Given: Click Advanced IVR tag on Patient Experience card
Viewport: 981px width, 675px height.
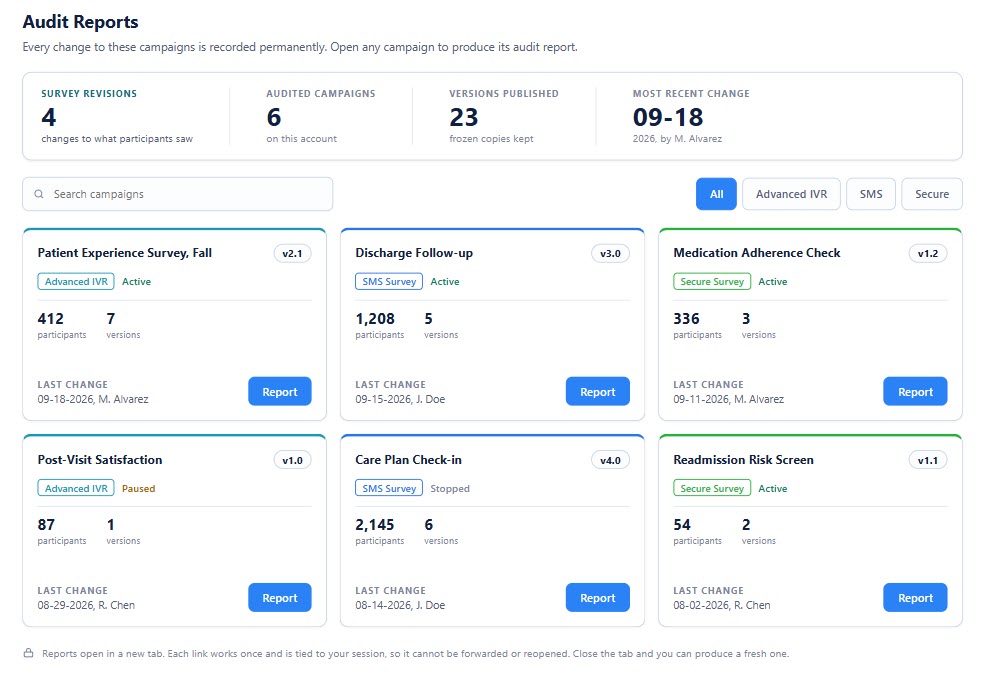Looking at the screenshot, I should 76,282.
